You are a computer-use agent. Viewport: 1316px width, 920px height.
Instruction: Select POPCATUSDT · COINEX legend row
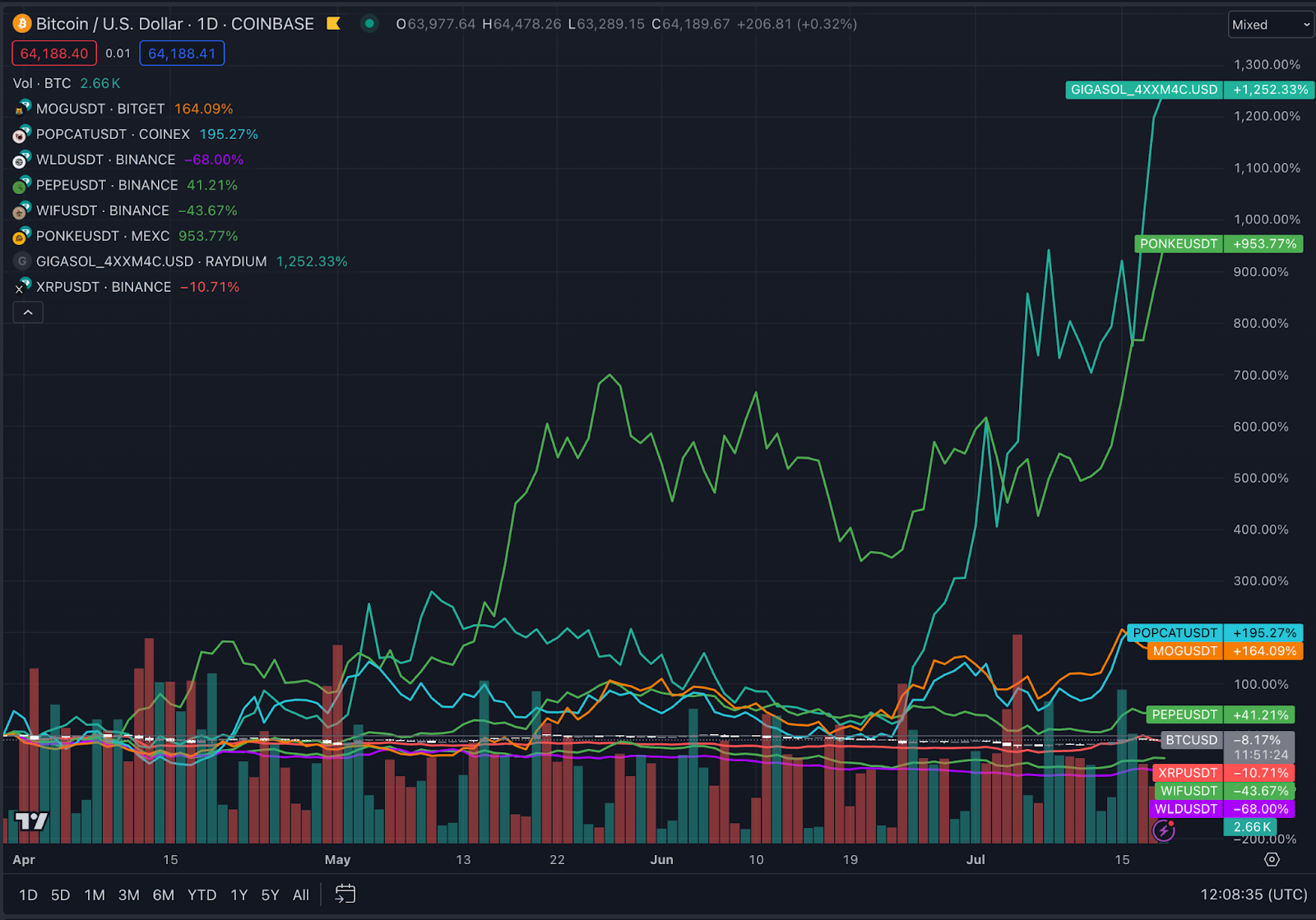pyautogui.click(x=136, y=134)
